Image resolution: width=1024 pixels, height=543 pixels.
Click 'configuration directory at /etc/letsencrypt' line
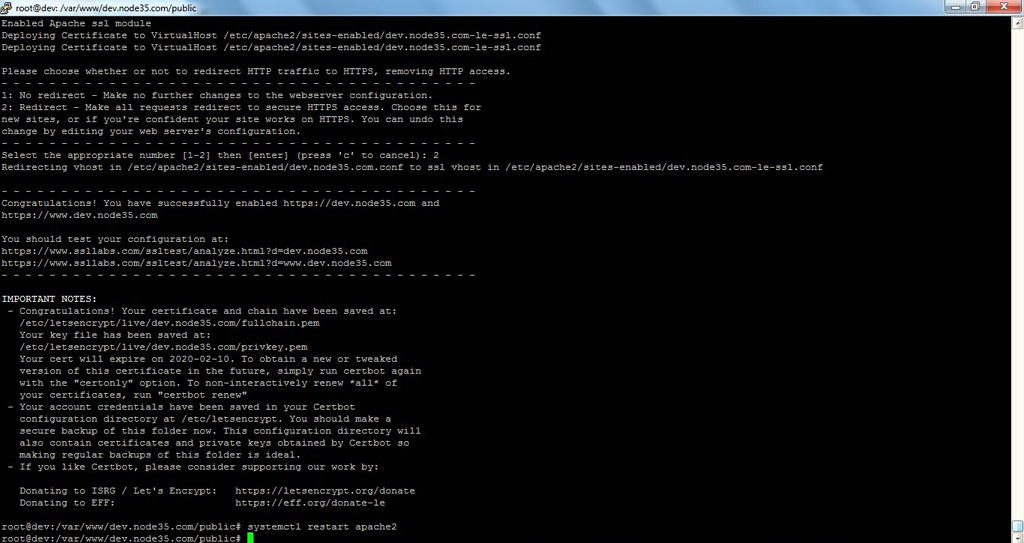click(205, 419)
